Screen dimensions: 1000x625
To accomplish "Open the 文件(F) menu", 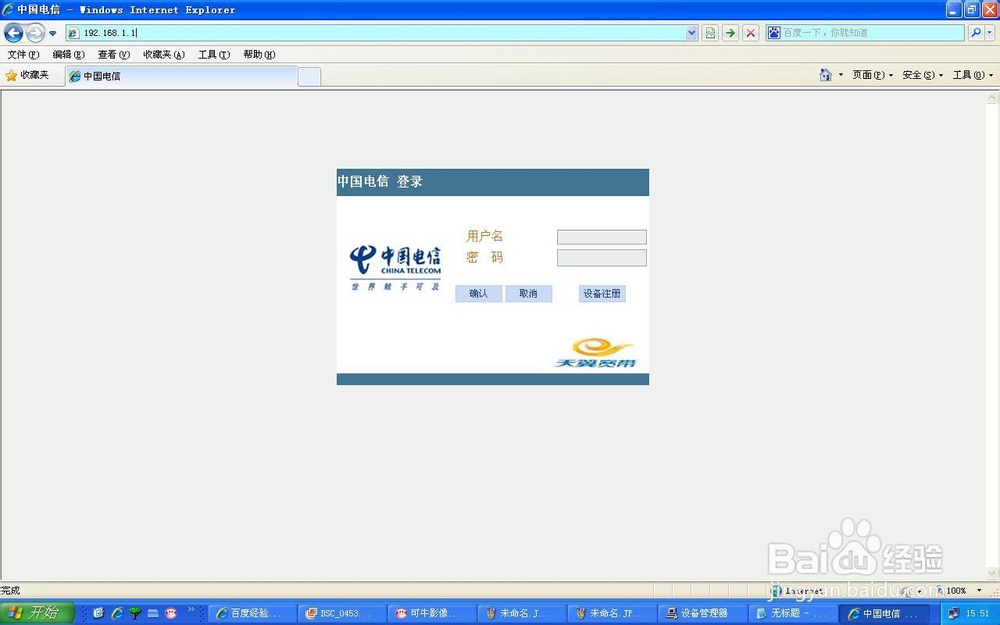I will tap(24, 55).
